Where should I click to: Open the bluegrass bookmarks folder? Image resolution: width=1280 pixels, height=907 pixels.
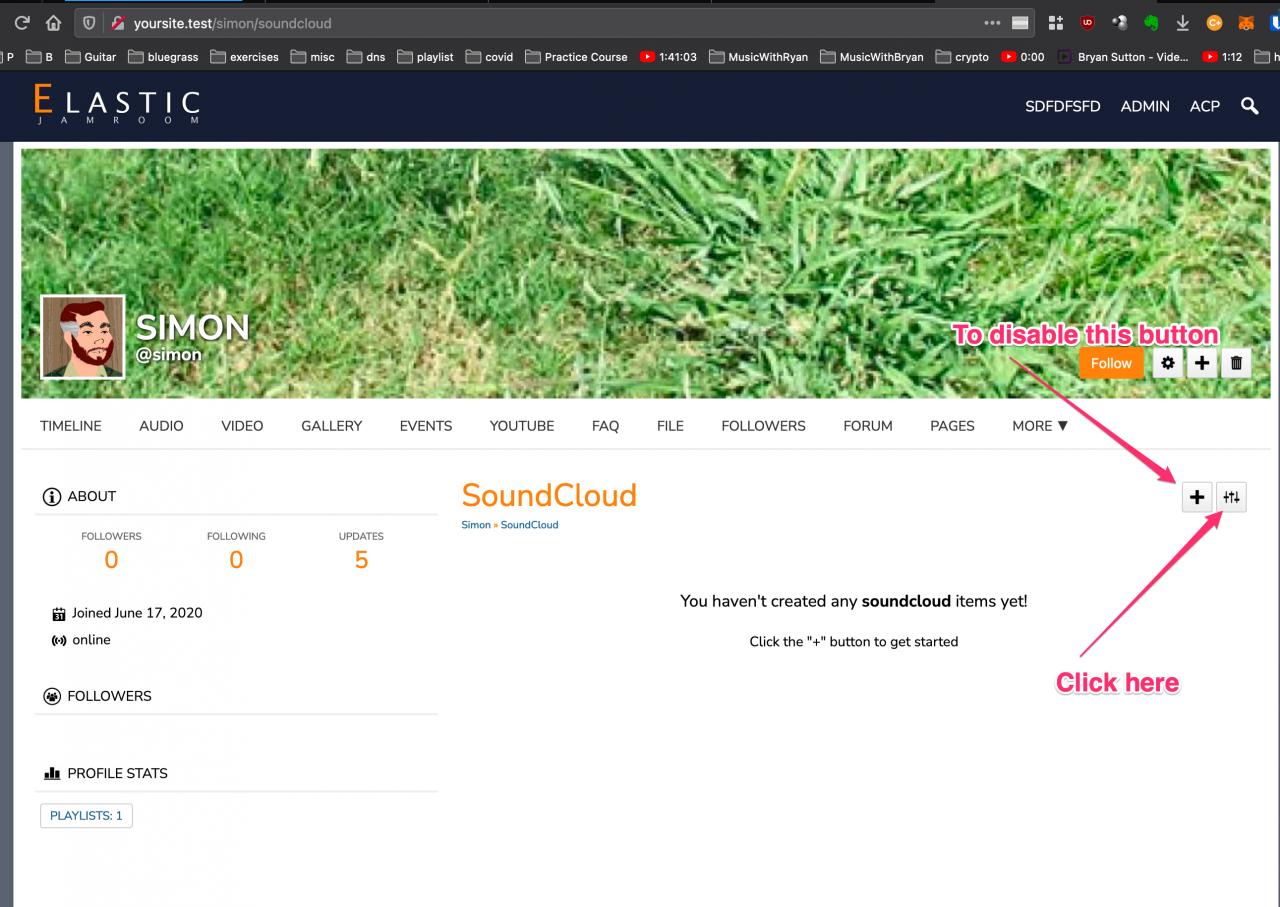point(163,57)
